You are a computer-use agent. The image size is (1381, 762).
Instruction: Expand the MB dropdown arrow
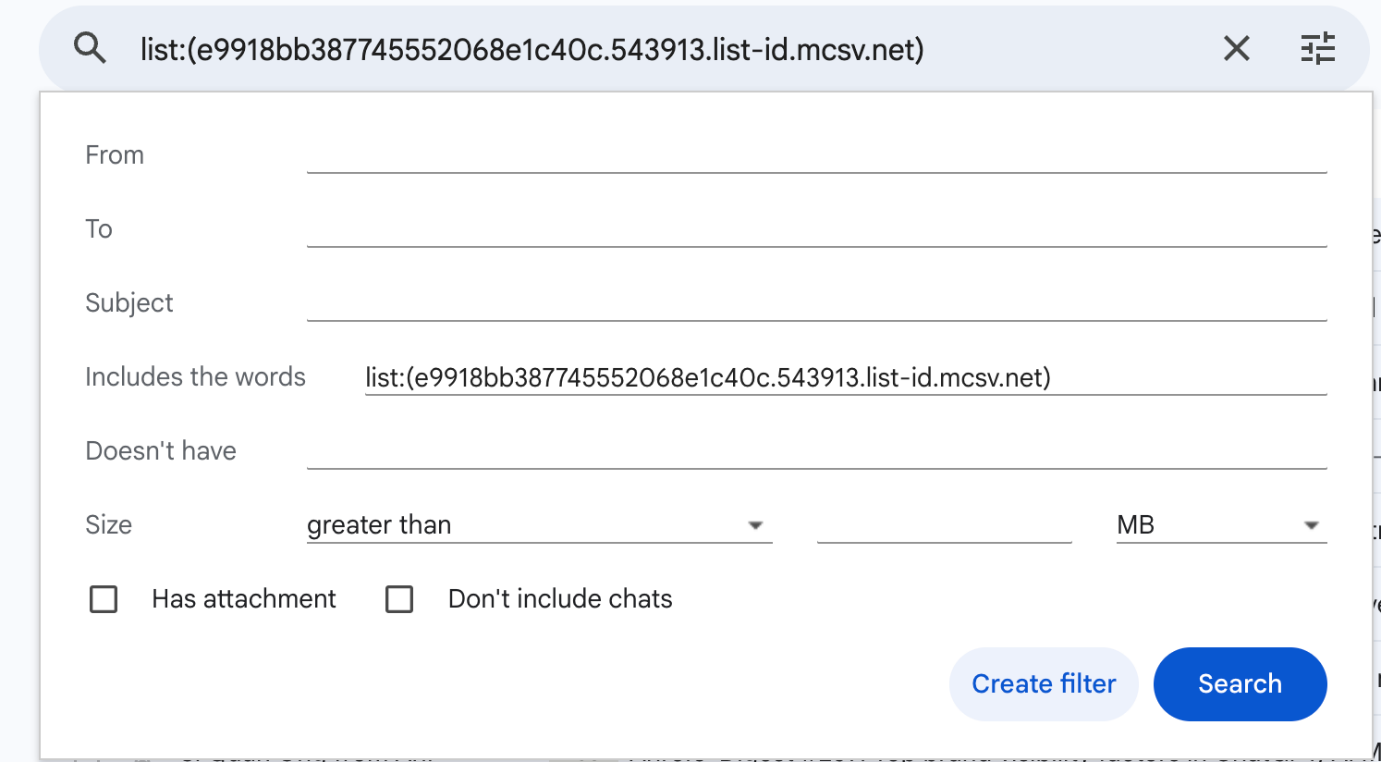(x=1311, y=524)
